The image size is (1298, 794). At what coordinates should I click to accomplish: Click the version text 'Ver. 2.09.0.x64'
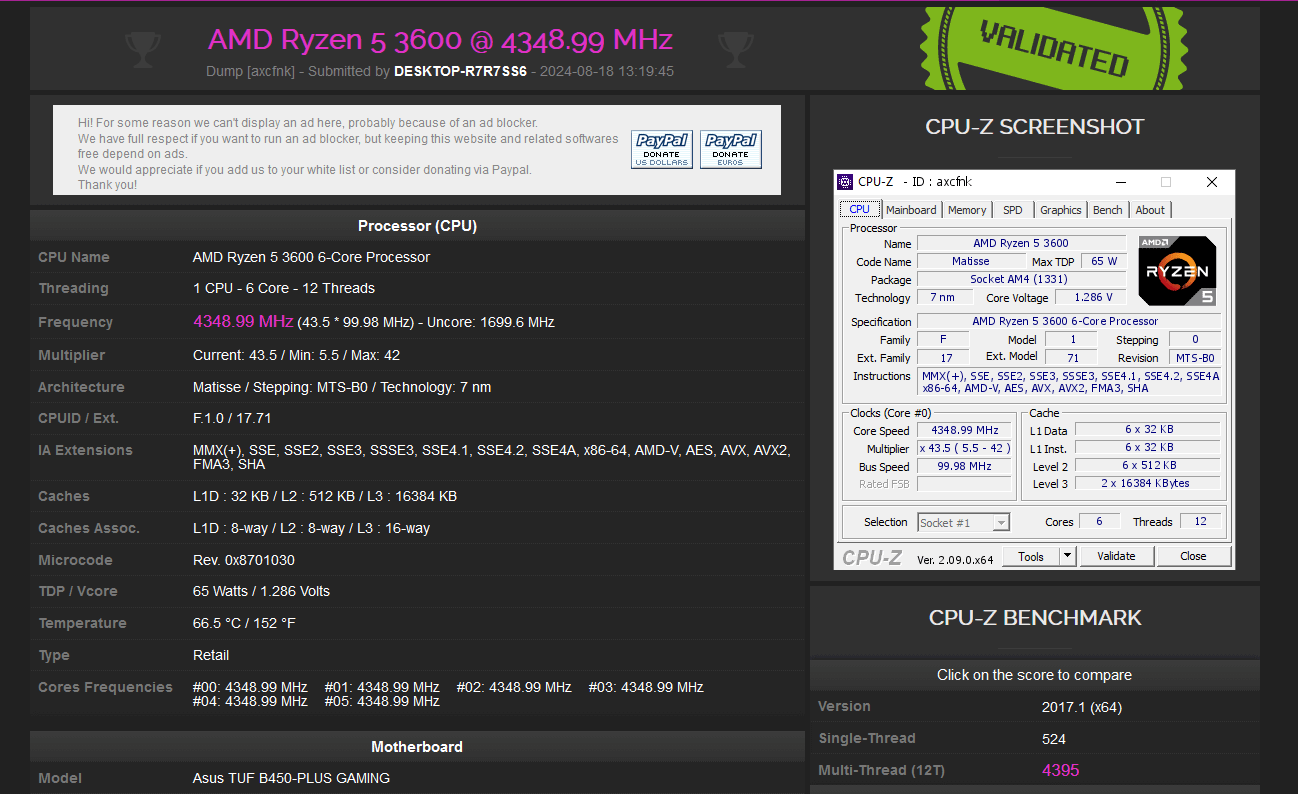coord(955,559)
